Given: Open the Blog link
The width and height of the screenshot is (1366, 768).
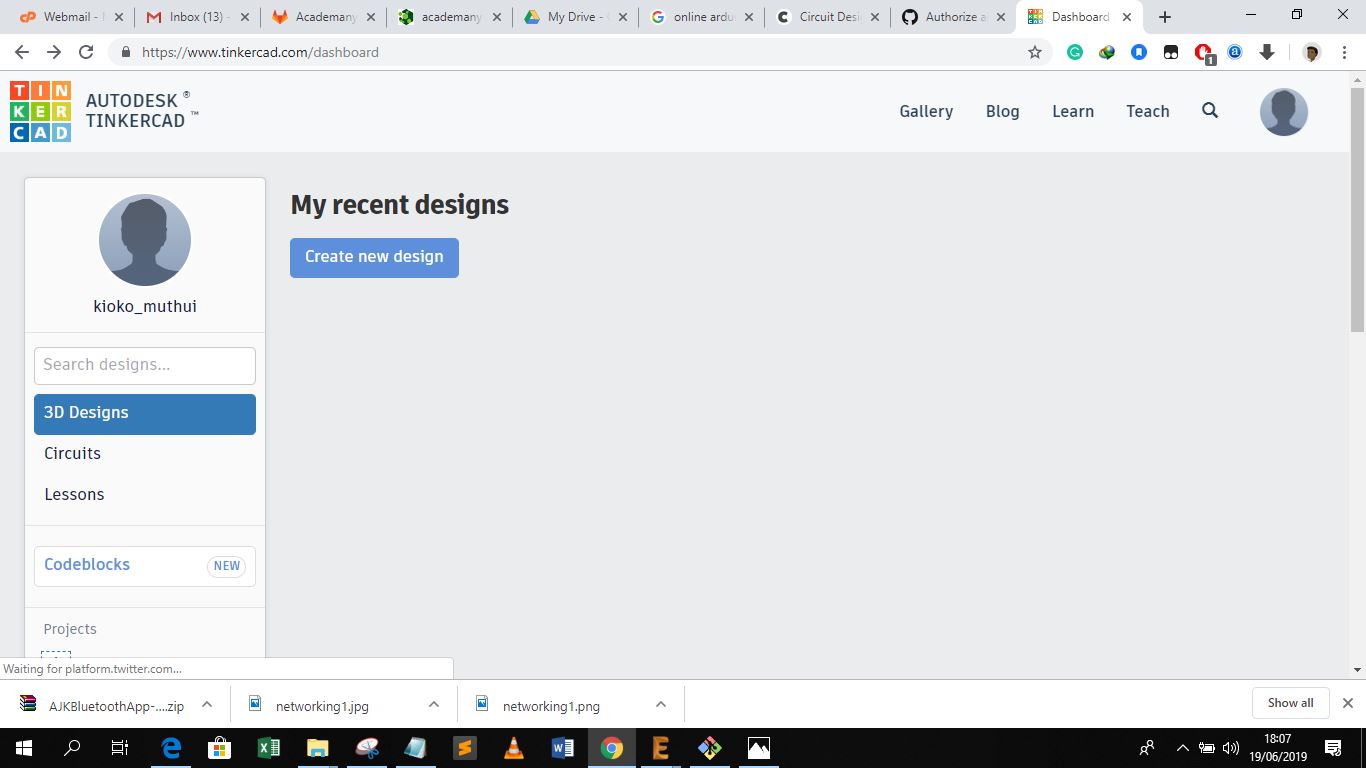Looking at the screenshot, I should click(x=1002, y=111).
